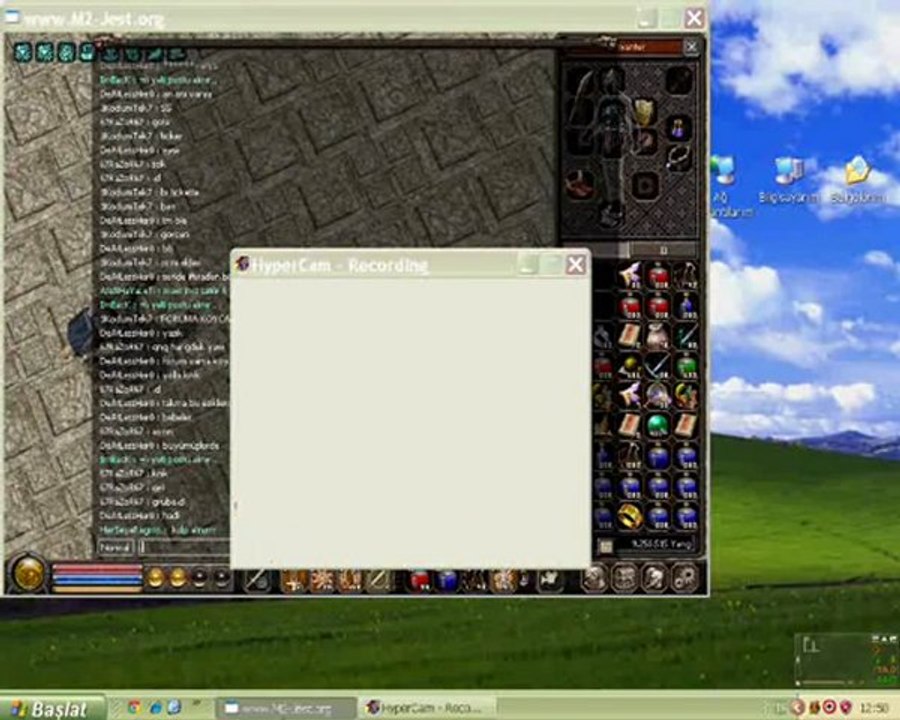Viewport: 900px width, 720px height.
Task: Click the chat input field
Action: pos(184,548)
